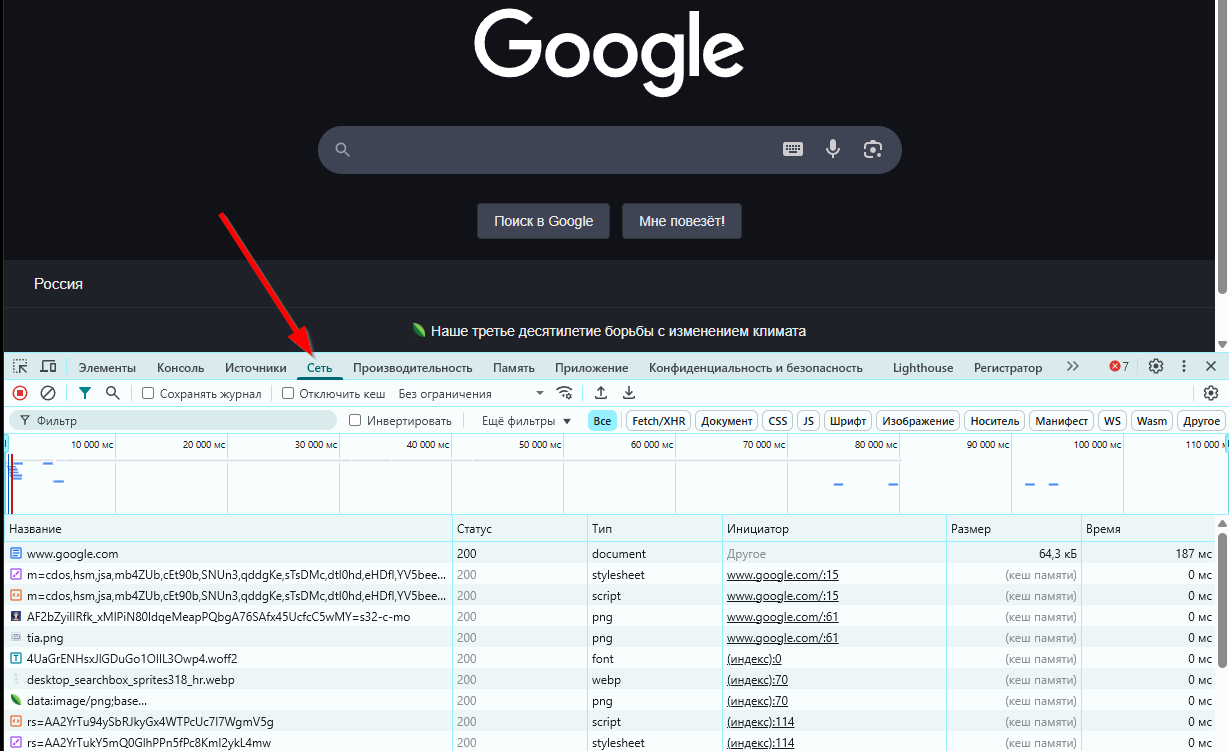
Task: Enable 'Сохранять журнал' checkbox
Action: tap(148, 394)
